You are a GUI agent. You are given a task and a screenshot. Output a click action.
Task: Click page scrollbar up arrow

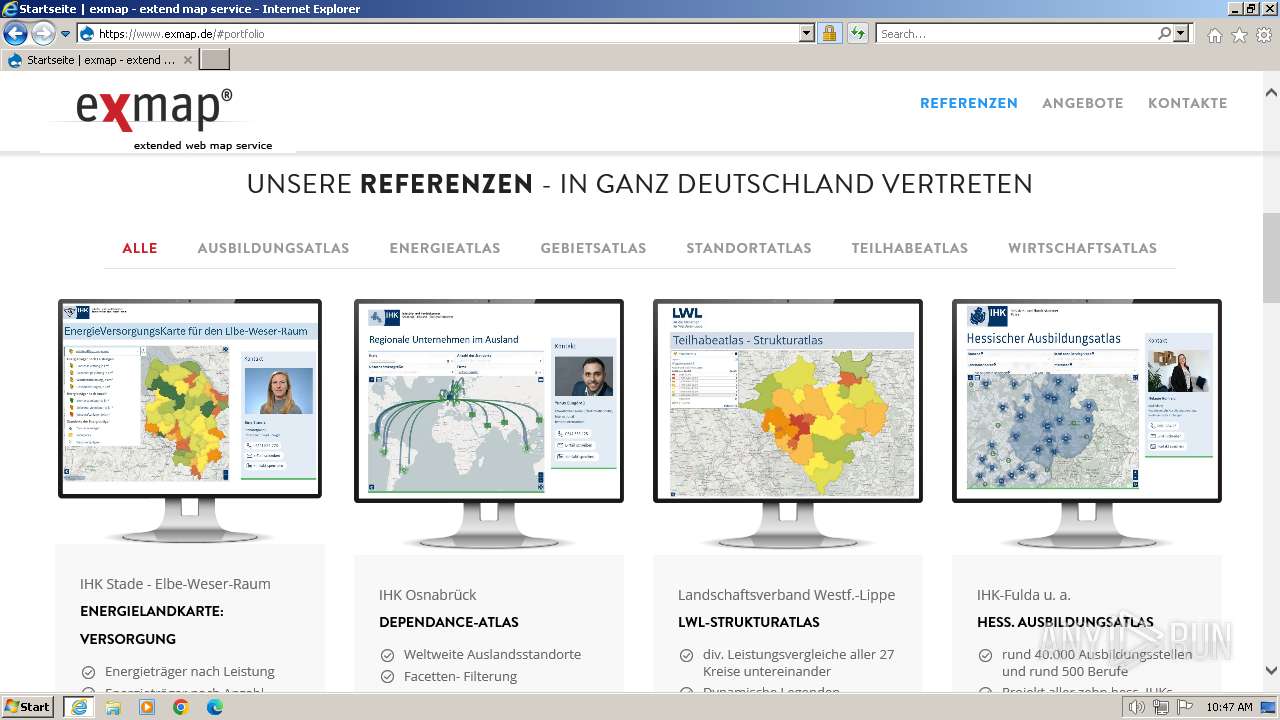[x=1271, y=93]
